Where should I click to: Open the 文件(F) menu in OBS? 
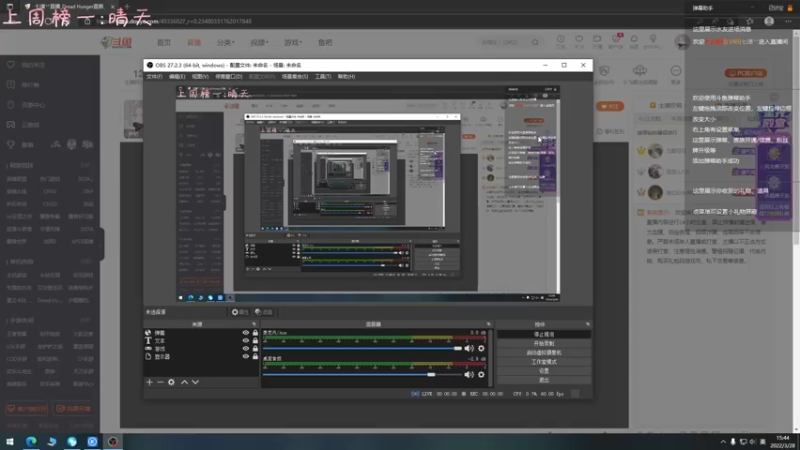coord(154,77)
